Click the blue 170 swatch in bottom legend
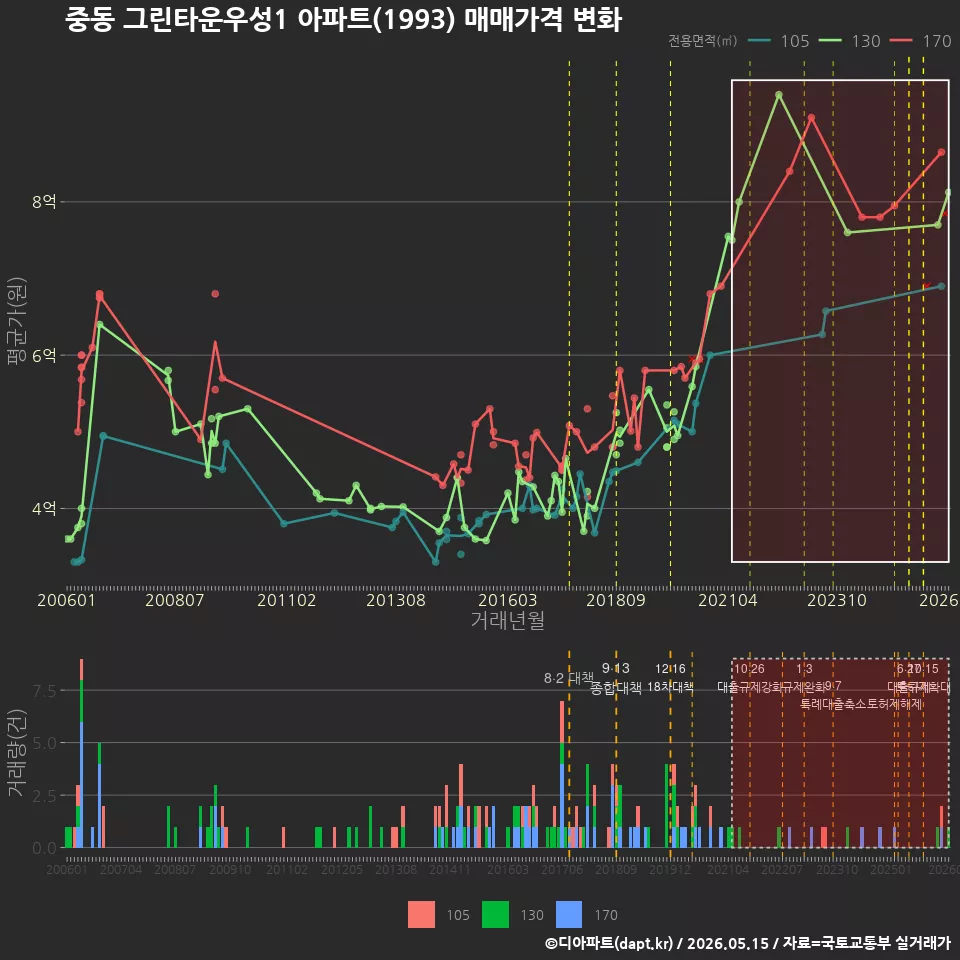The image size is (960, 960). pyautogui.click(x=569, y=915)
